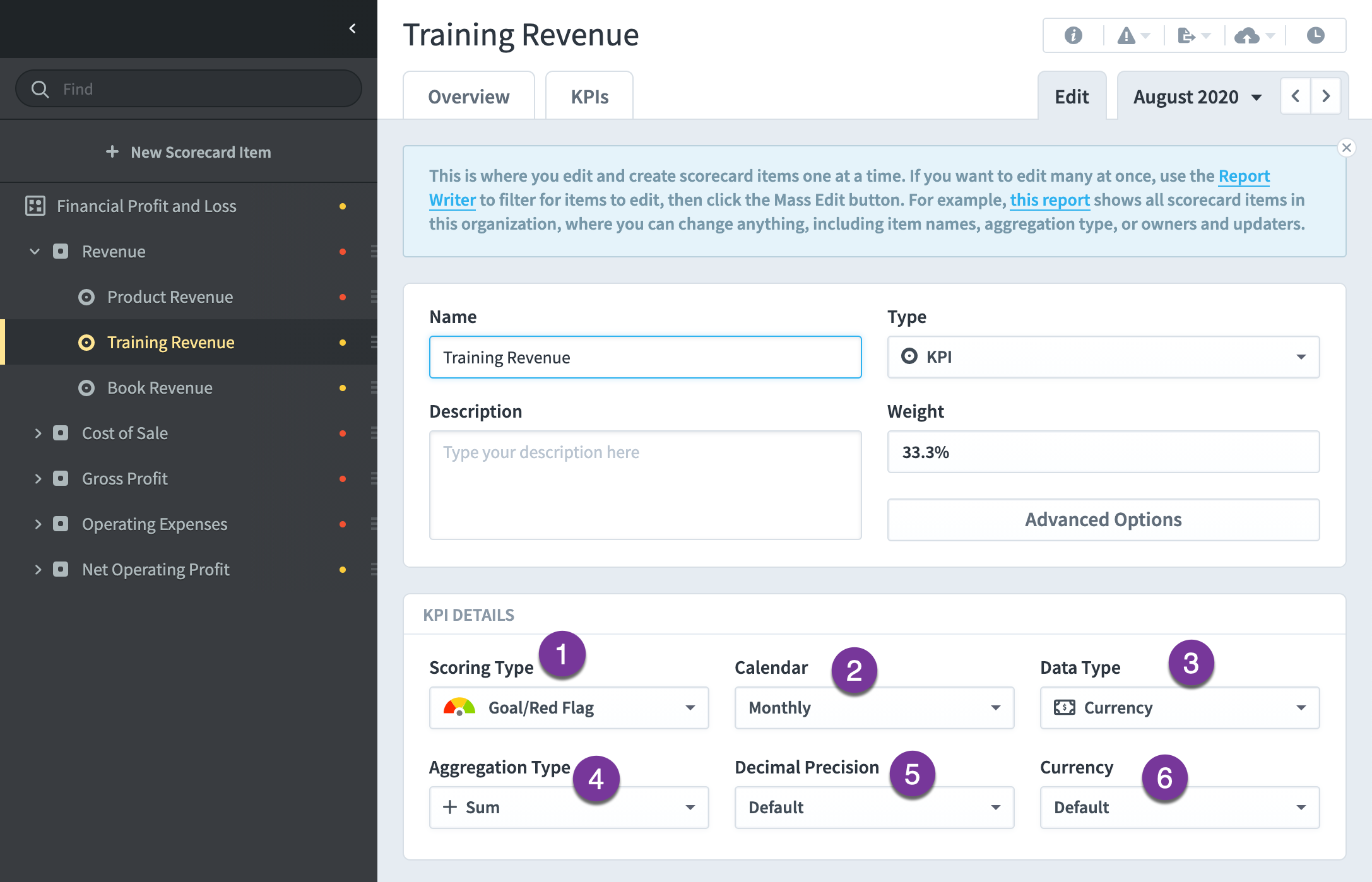The image size is (1372, 882).
Task: Collapse the Revenue tree node
Action: pyautogui.click(x=35, y=252)
